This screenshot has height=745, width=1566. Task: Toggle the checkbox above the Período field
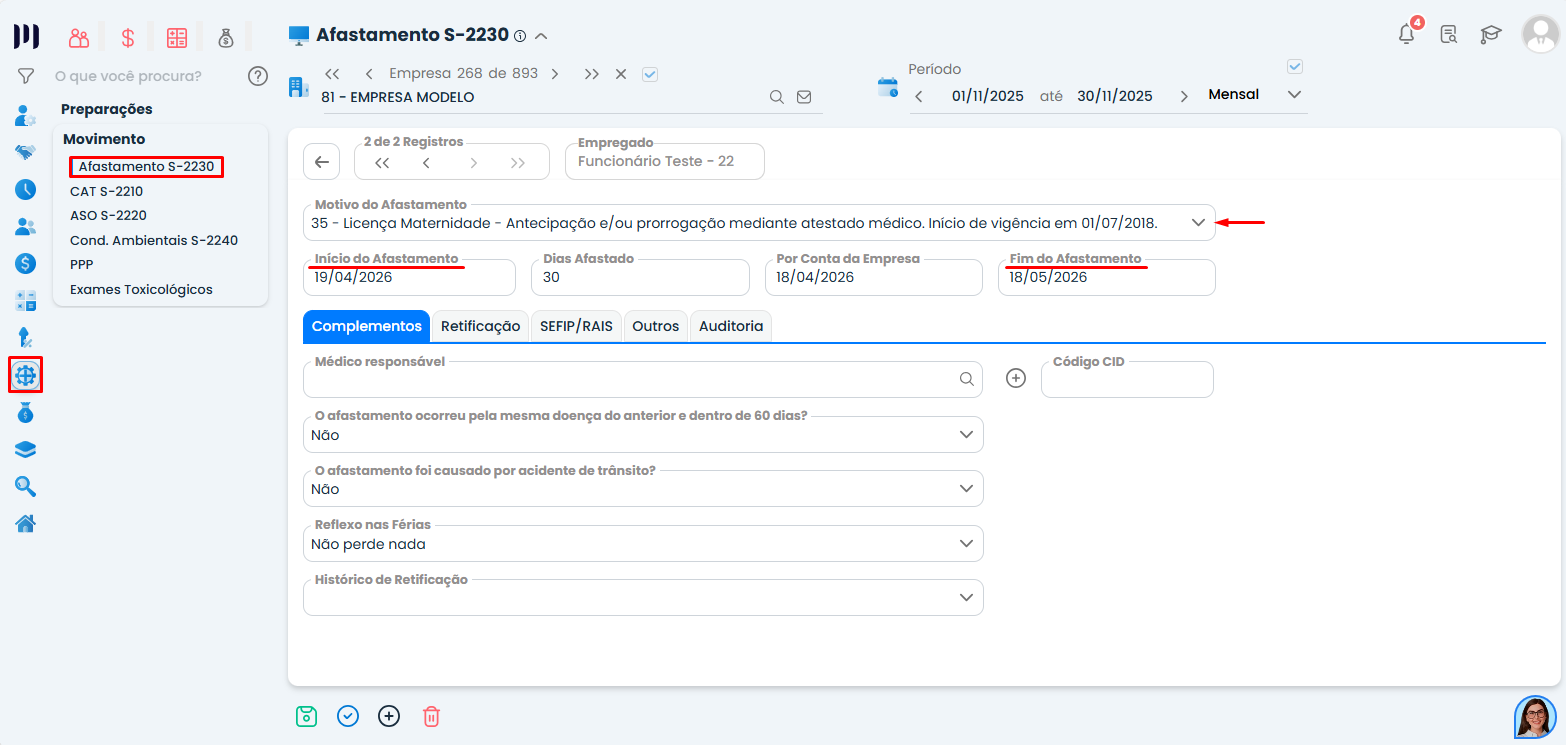tap(1295, 67)
